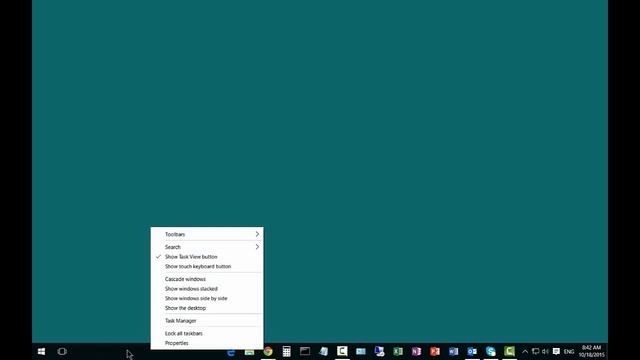This screenshot has width=640, height=360.
Task: Open the network status tray icon
Action: [x=536, y=351]
